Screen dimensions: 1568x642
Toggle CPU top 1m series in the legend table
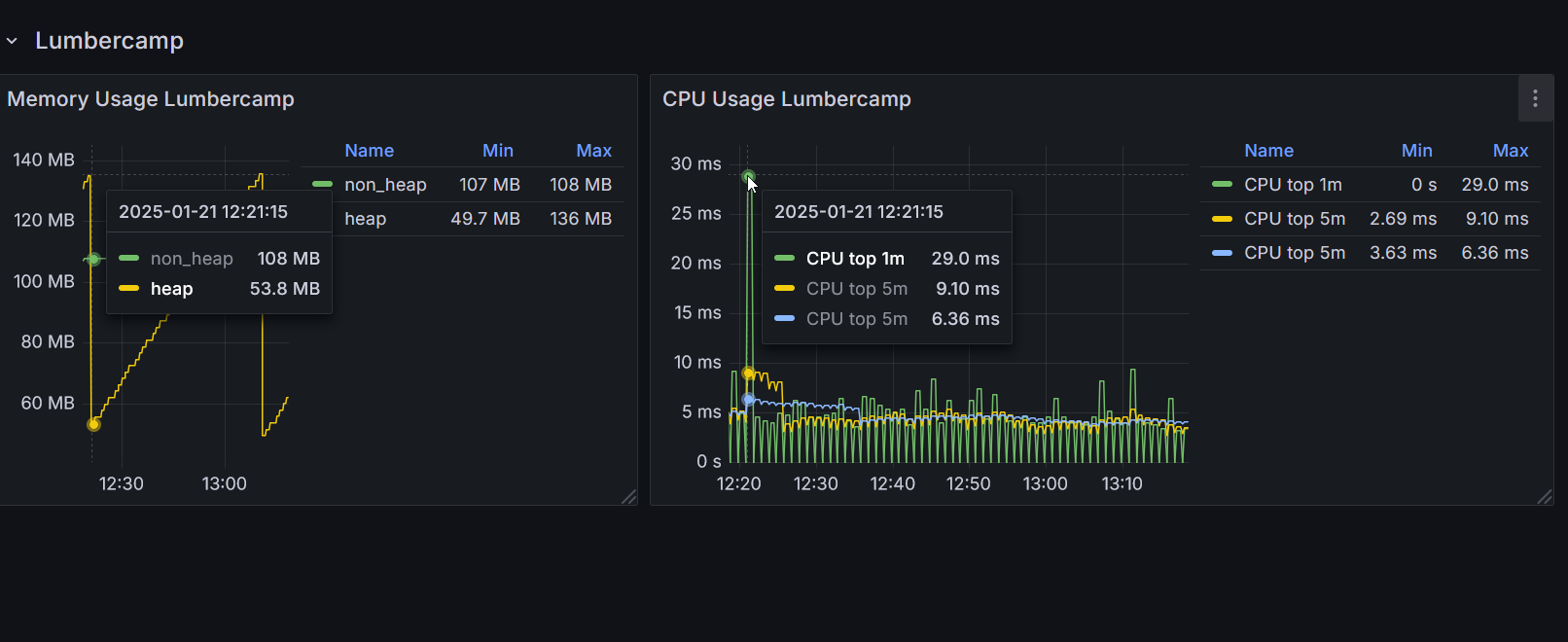click(x=1293, y=185)
